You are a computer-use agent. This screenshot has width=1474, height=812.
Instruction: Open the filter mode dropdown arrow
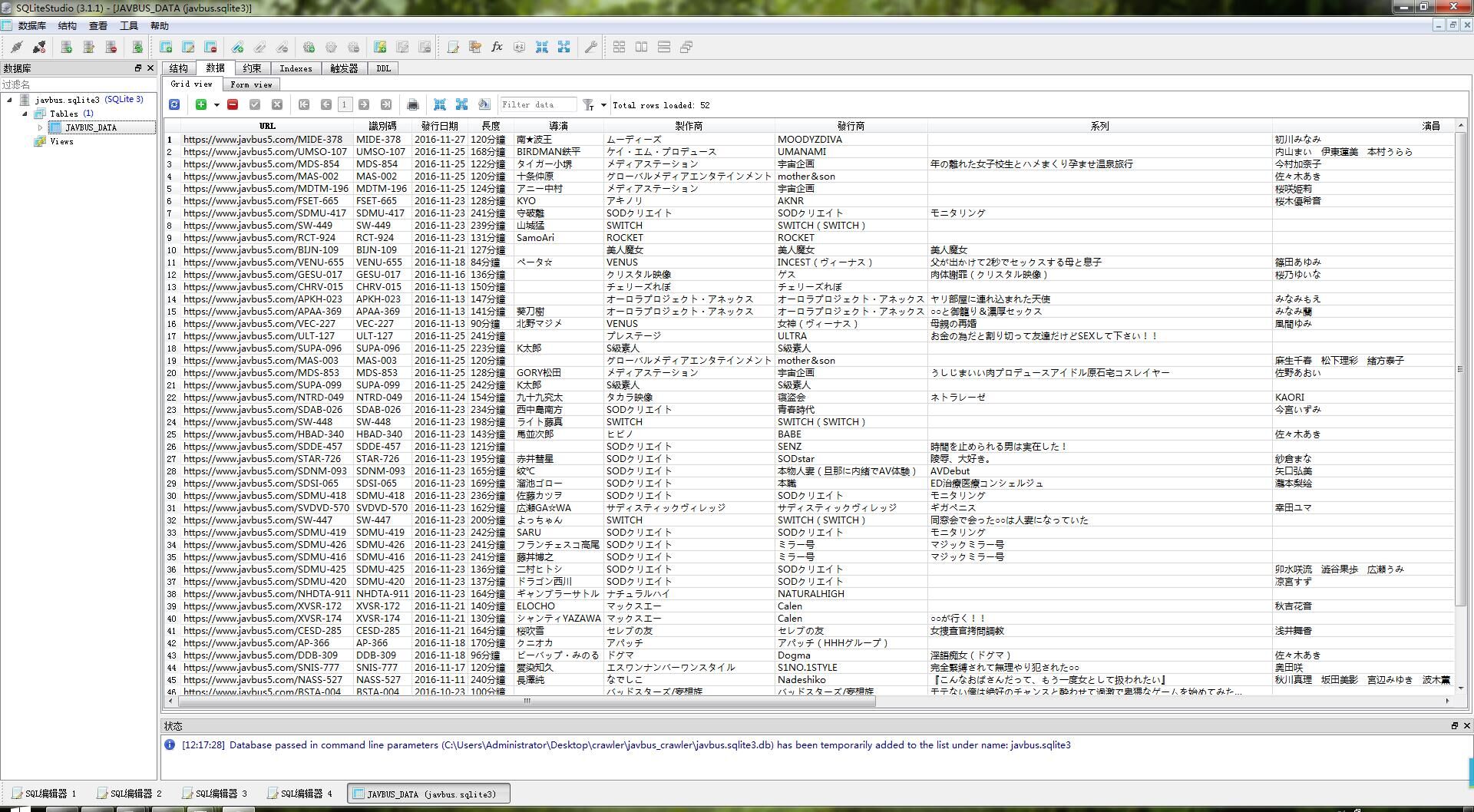click(603, 105)
